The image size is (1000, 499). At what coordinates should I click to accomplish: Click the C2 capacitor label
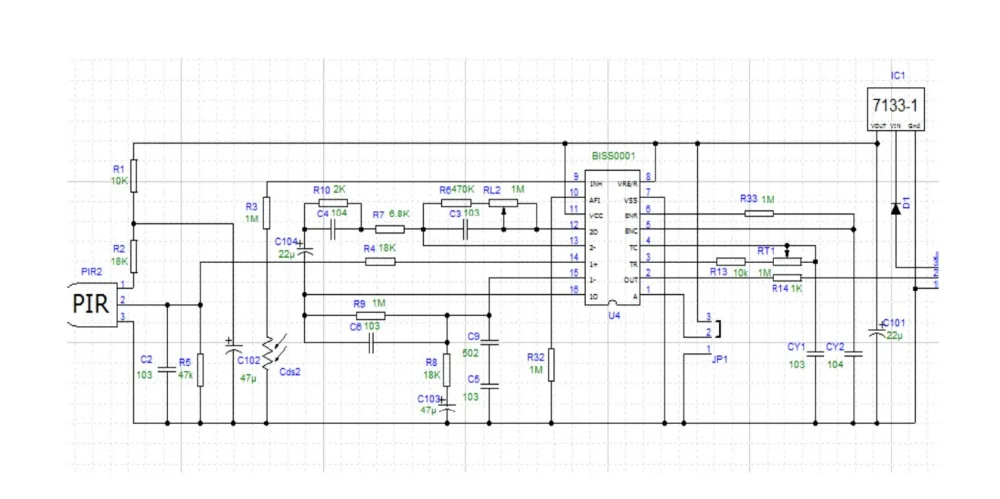pos(146,361)
